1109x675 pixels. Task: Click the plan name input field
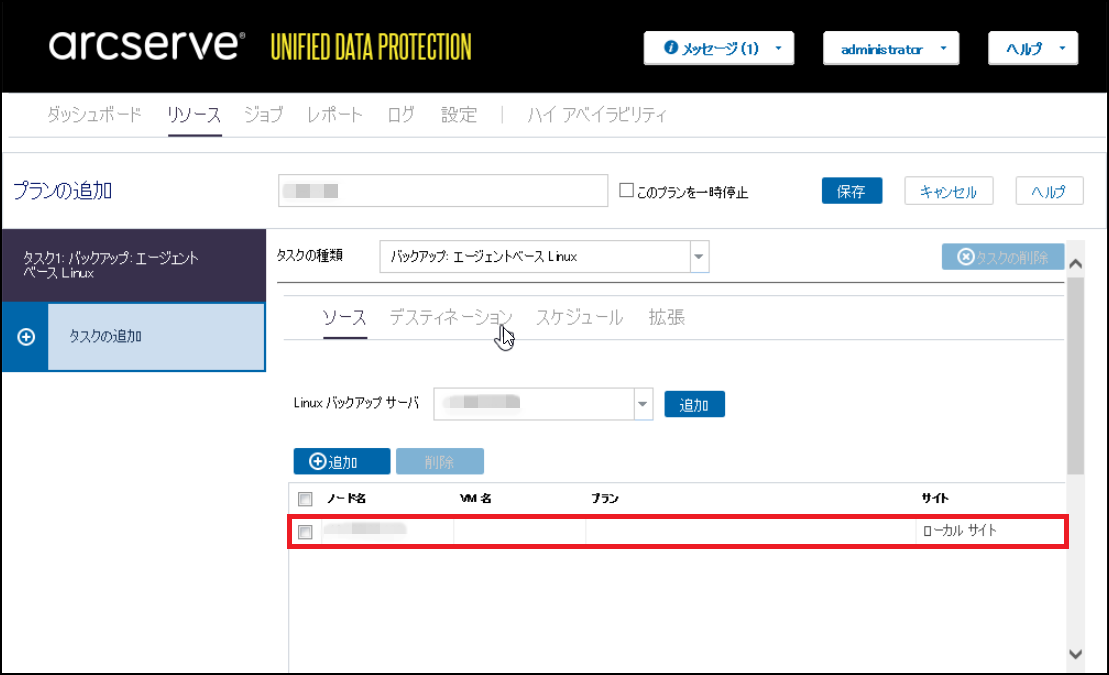coord(443,190)
